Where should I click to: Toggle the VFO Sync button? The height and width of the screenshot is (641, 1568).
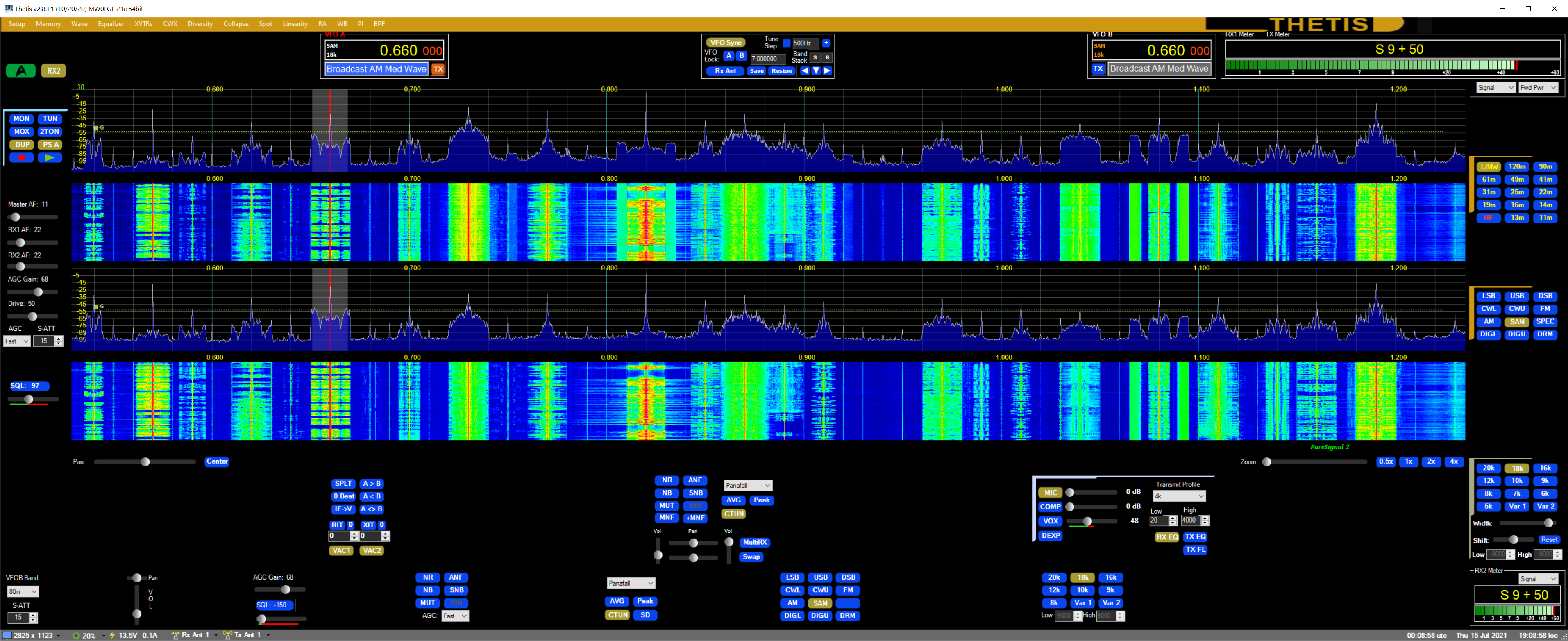point(726,43)
